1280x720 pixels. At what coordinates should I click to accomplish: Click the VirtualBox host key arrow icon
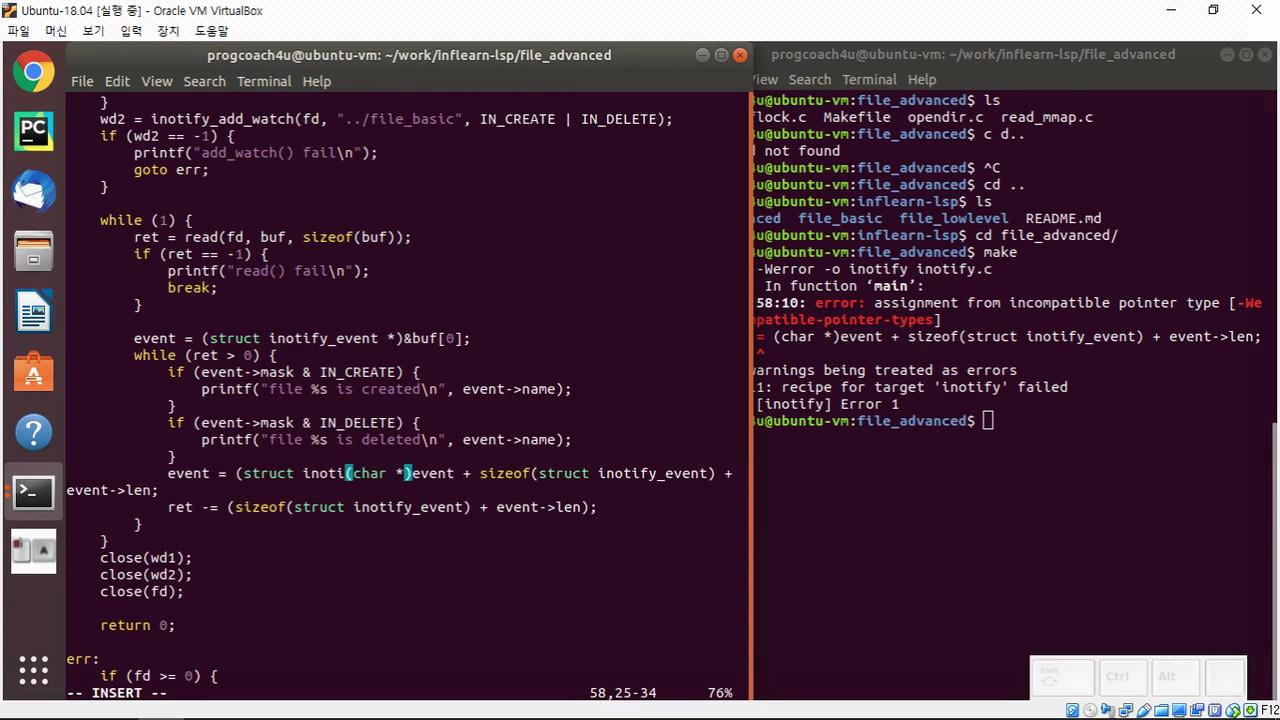[x=1251, y=710]
